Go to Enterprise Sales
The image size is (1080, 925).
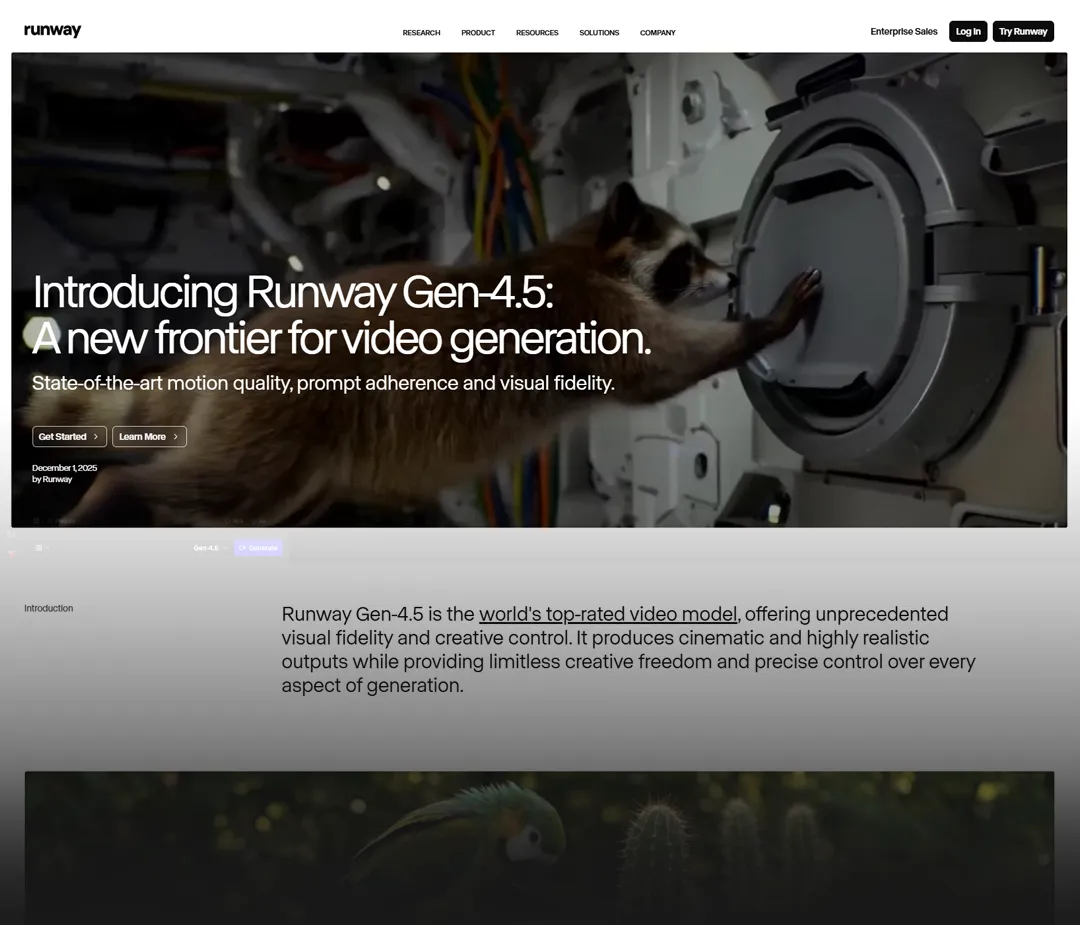[x=904, y=32]
